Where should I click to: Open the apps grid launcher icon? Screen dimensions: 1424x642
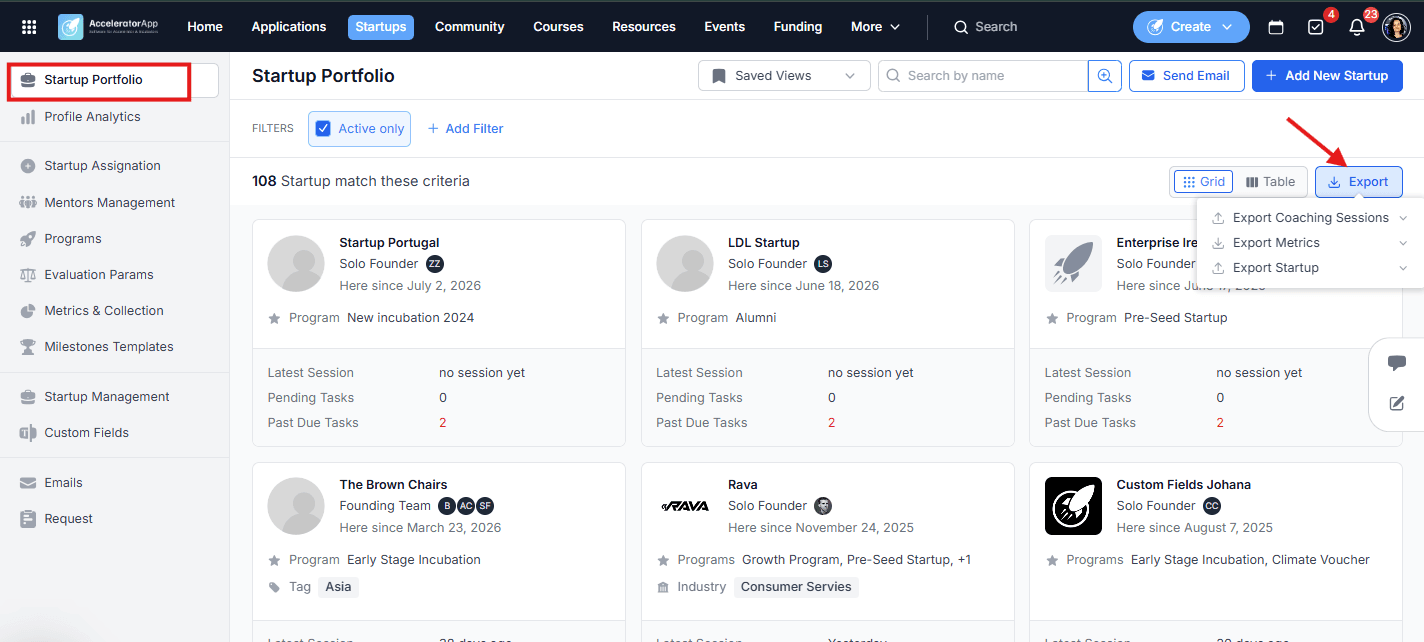(x=29, y=27)
